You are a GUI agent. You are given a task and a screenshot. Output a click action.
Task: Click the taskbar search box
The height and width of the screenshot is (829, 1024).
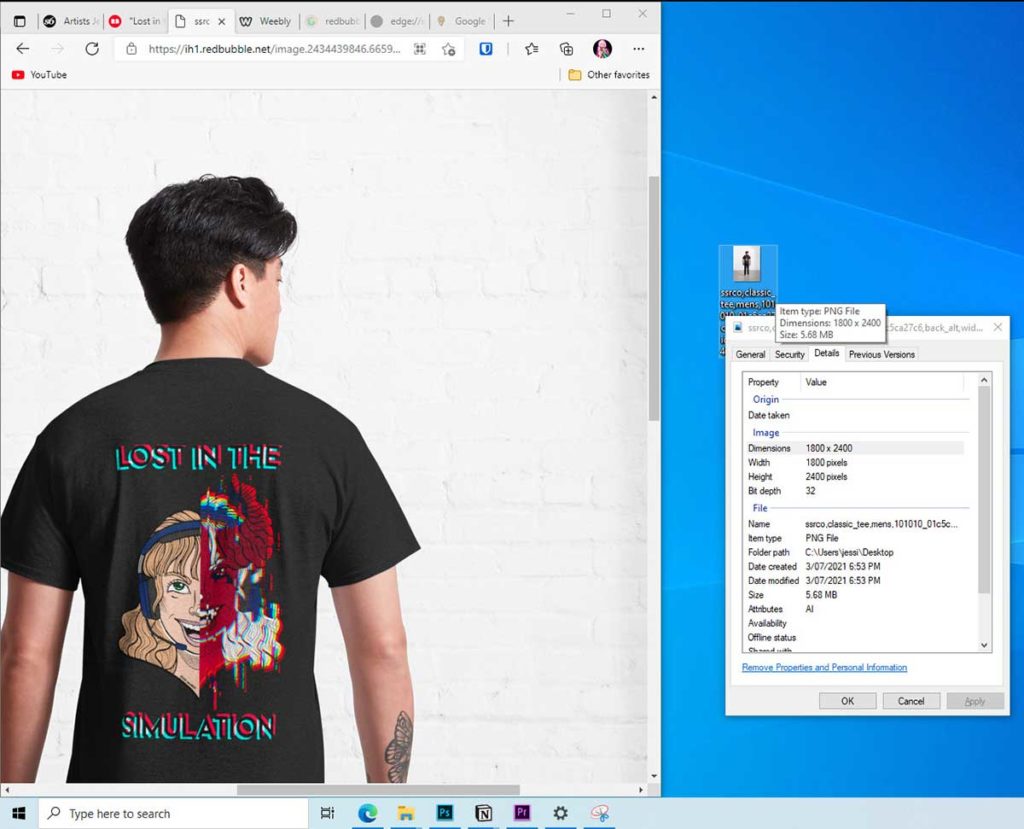click(173, 813)
